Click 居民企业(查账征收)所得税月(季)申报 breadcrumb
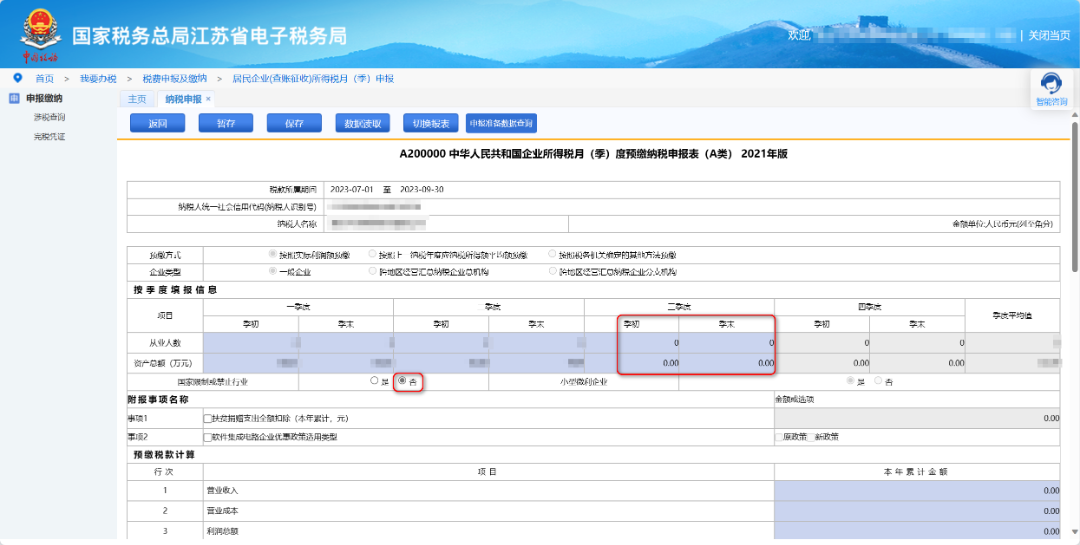The width and height of the screenshot is (1080, 545). pyautogui.click(x=313, y=79)
